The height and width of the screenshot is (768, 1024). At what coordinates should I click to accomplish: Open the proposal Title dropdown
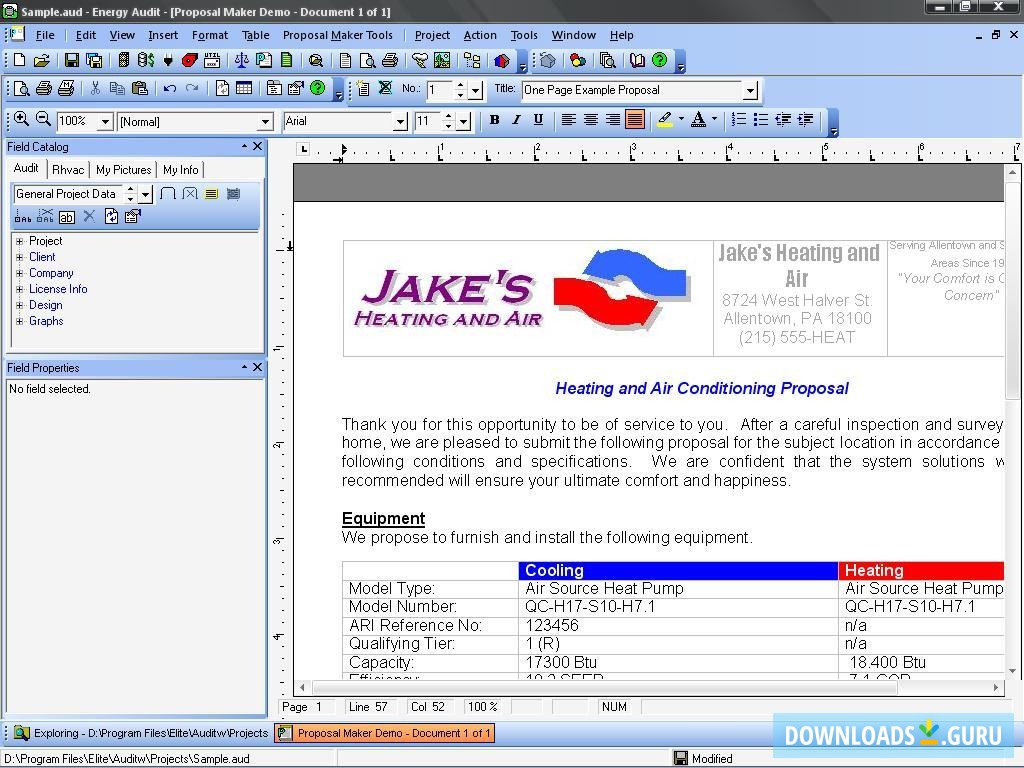pos(750,90)
